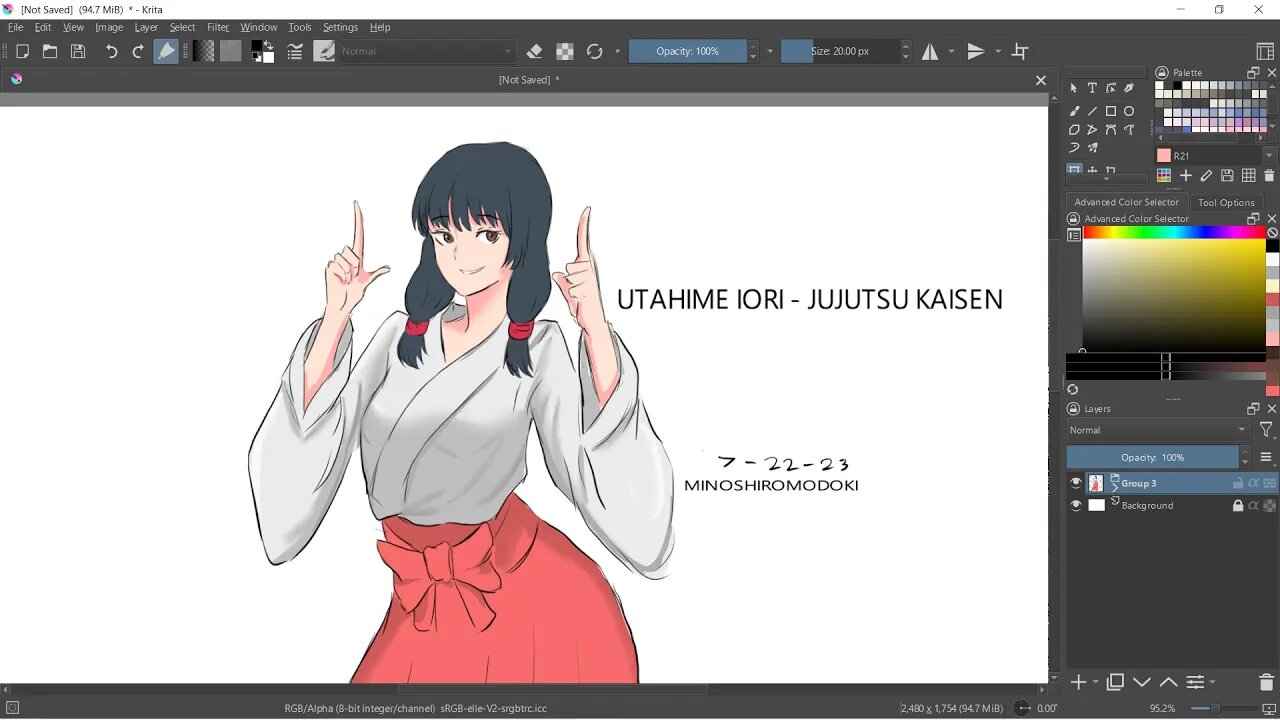Select the Bezier Curve tool
The image size is (1280, 720).
(1111, 130)
